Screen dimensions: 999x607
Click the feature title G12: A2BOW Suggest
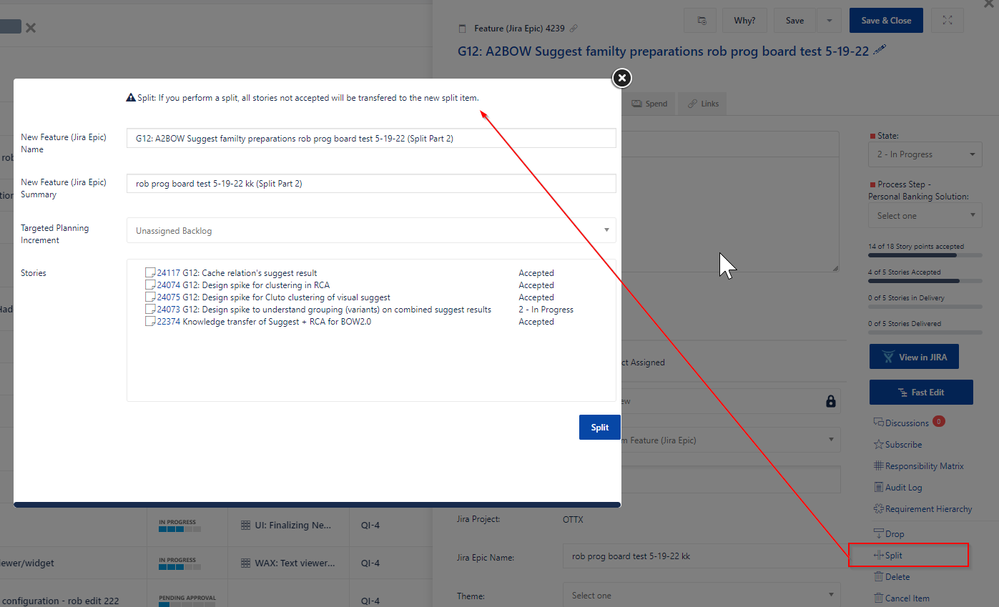point(663,51)
